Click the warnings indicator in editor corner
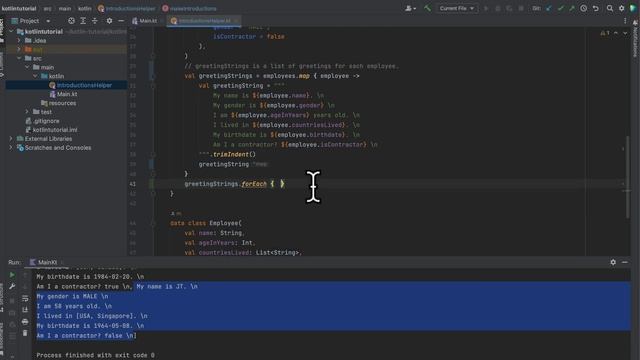This screenshot has height=360, width=640. tap(604, 33)
